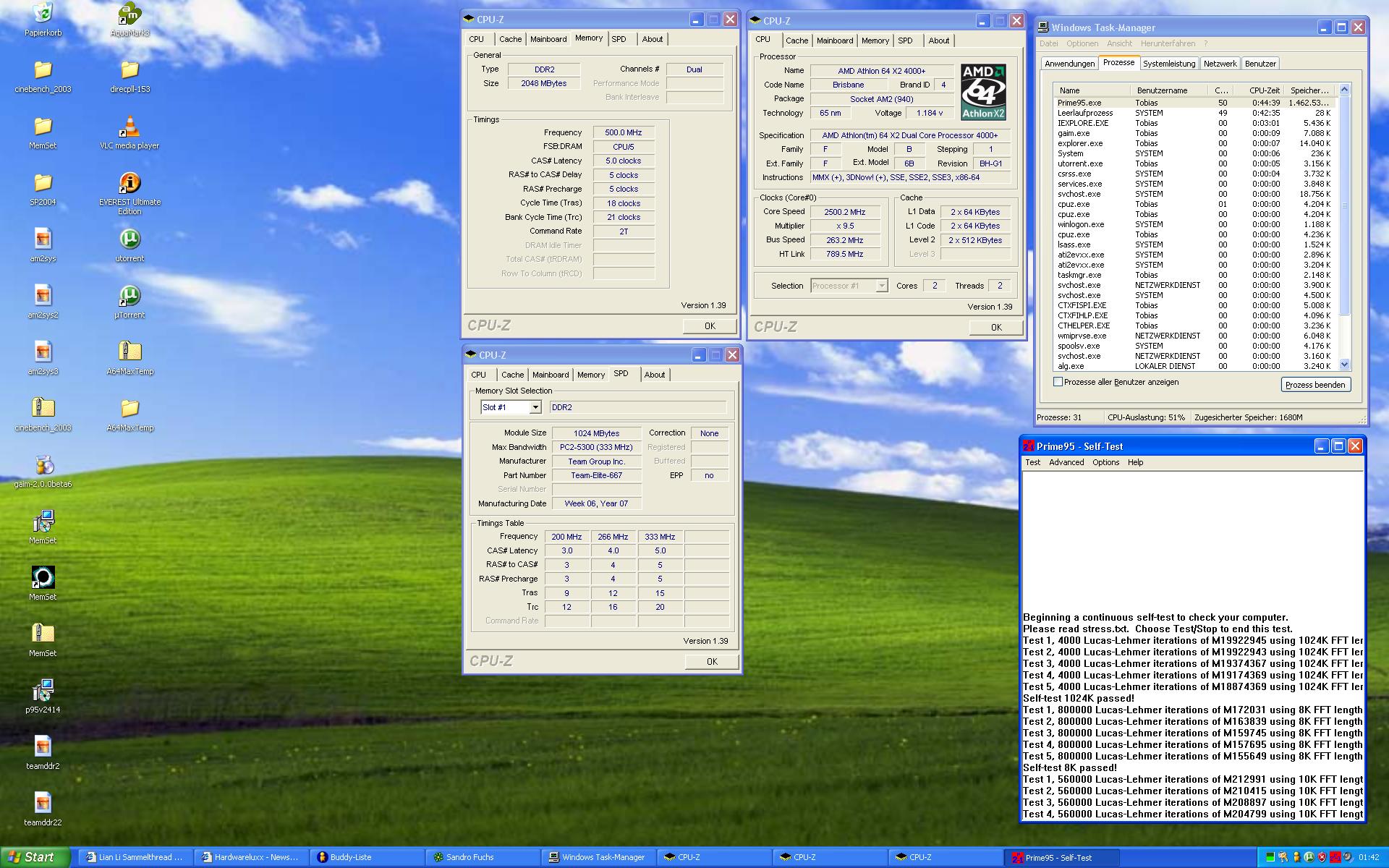Select the gaim-2.0.0beta6 installer icon
The height and width of the screenshot is (868, 1389).
point(43,464)
